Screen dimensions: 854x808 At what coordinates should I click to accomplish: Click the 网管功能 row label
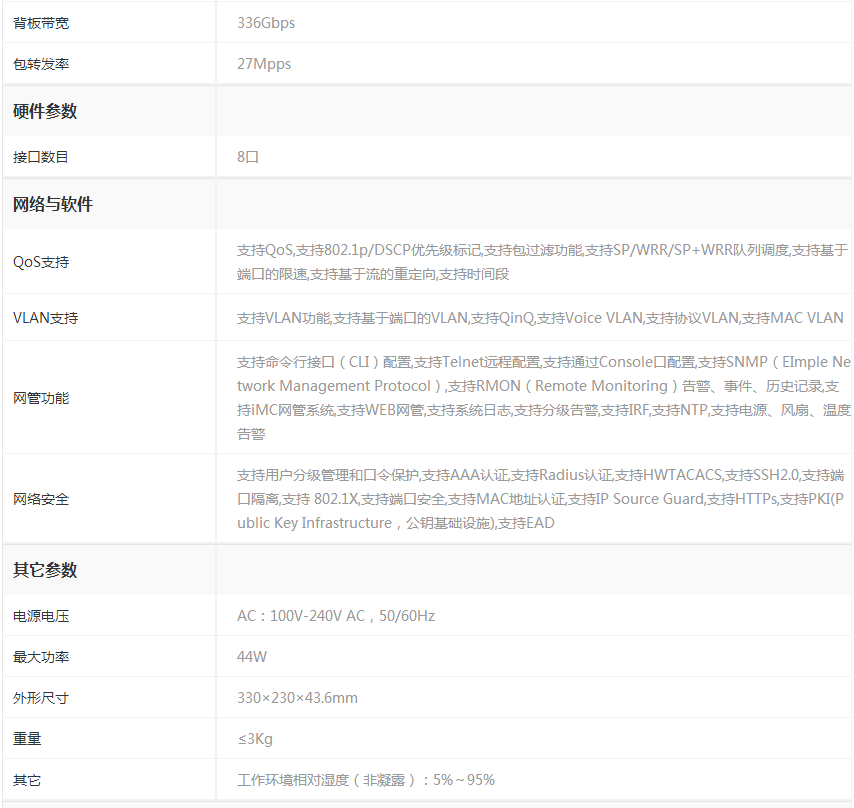pyautogui.click(x=41, y=398)
